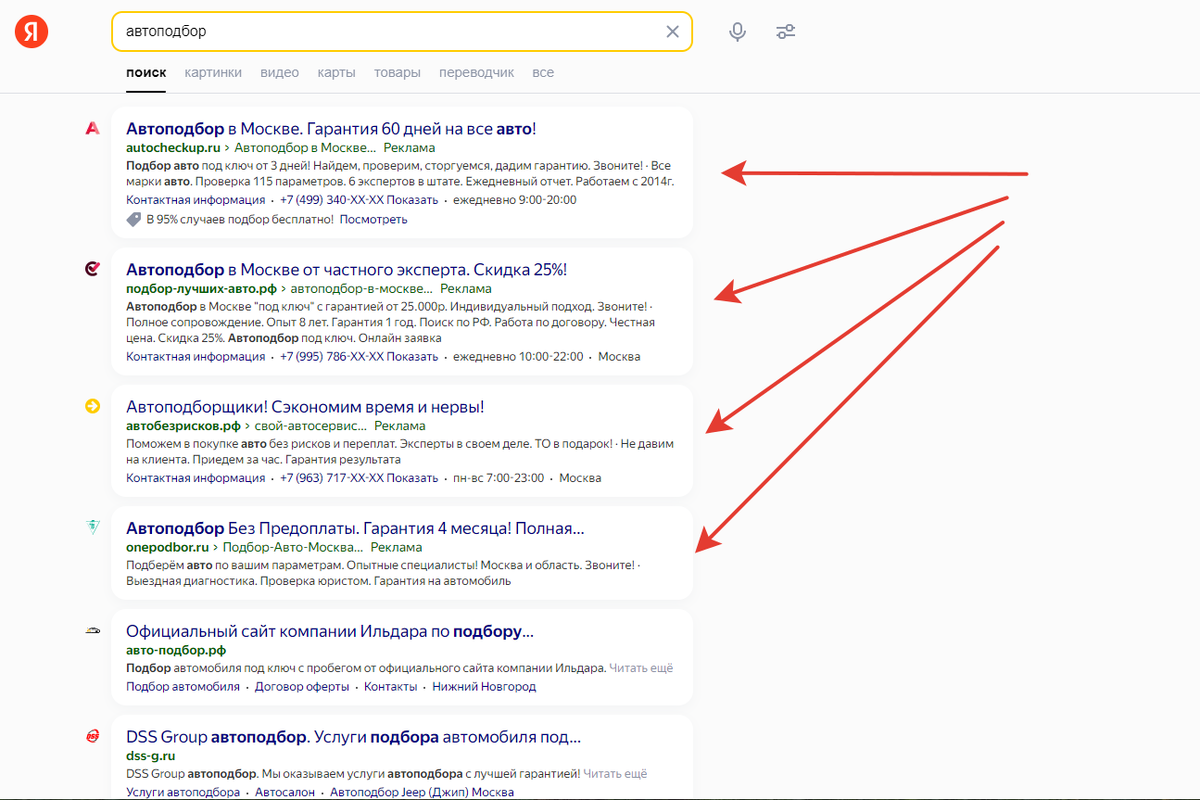This screenshot has height=800, width=1200.
Task: Click the авто-подбор.рф favicon
Action: (92, 631)
